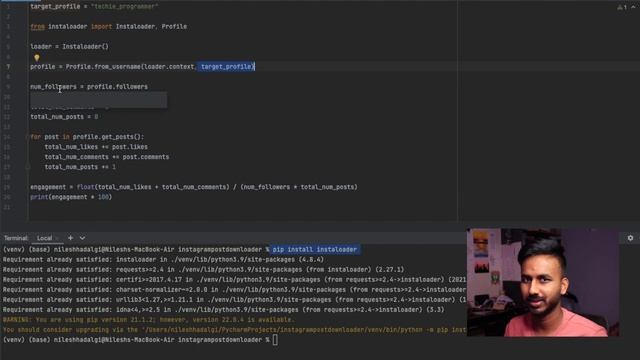Click line number 7 in gutter

(8, 67)
